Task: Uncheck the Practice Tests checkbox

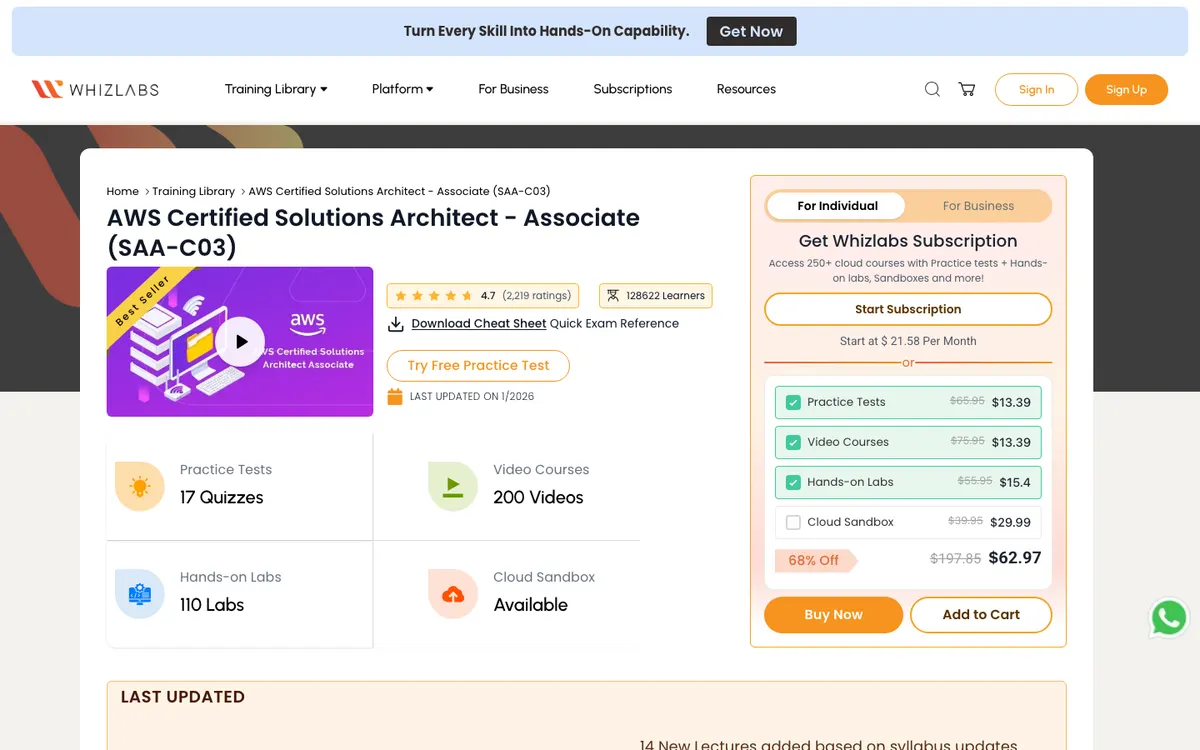Action: 793,402
